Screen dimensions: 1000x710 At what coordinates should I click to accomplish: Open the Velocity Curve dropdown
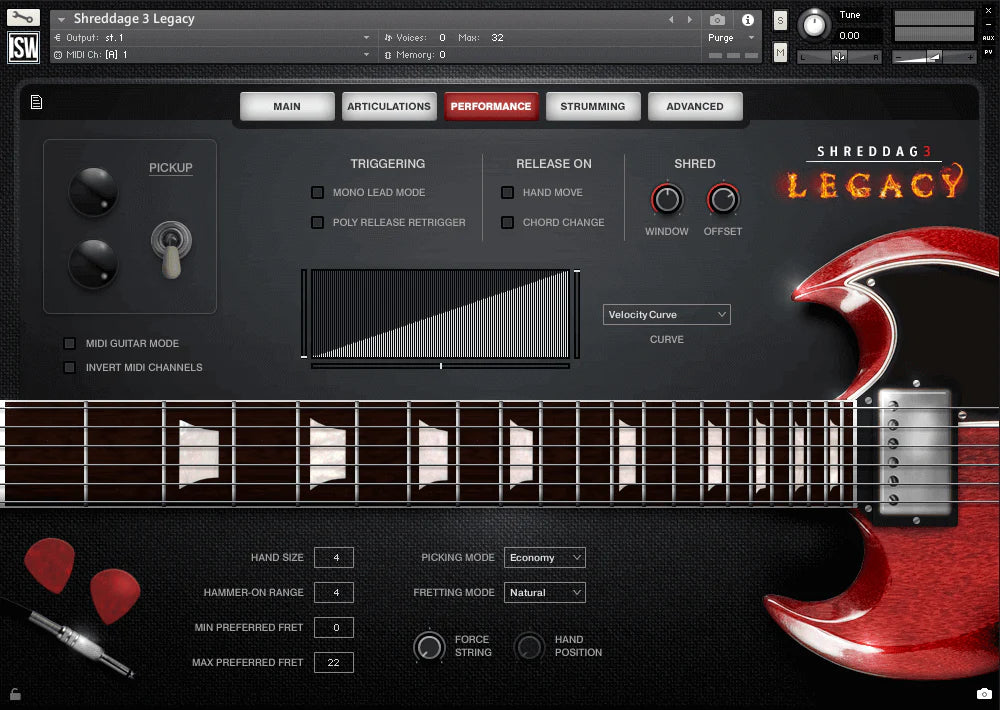pos(666,314)
